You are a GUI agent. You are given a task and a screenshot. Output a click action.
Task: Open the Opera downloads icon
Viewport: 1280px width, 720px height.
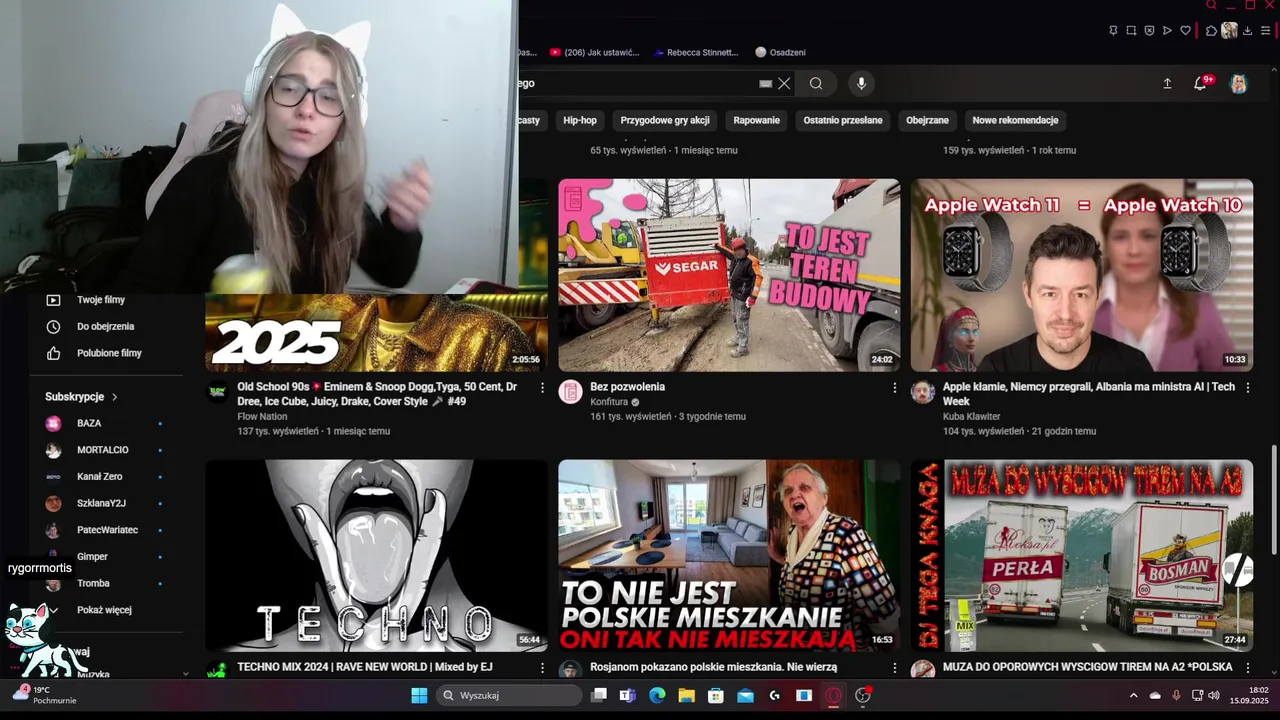(x=1247, y=30)
